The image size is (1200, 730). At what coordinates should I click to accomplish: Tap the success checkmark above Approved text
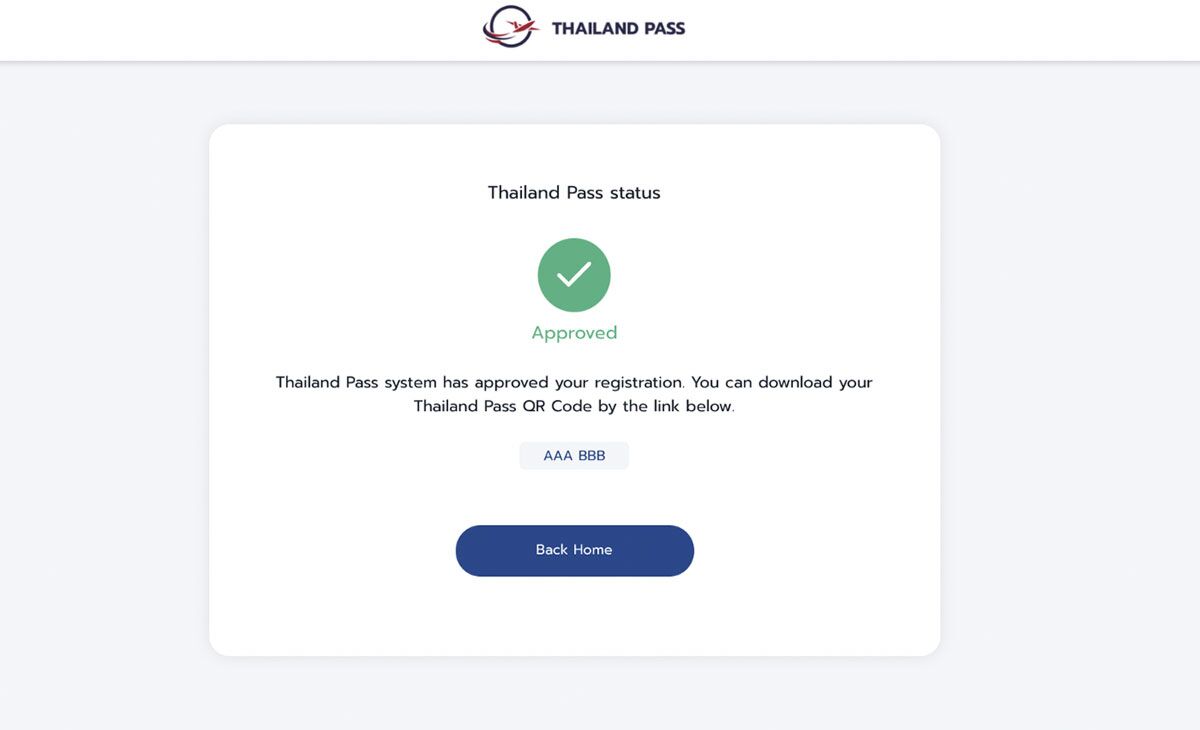574,275
